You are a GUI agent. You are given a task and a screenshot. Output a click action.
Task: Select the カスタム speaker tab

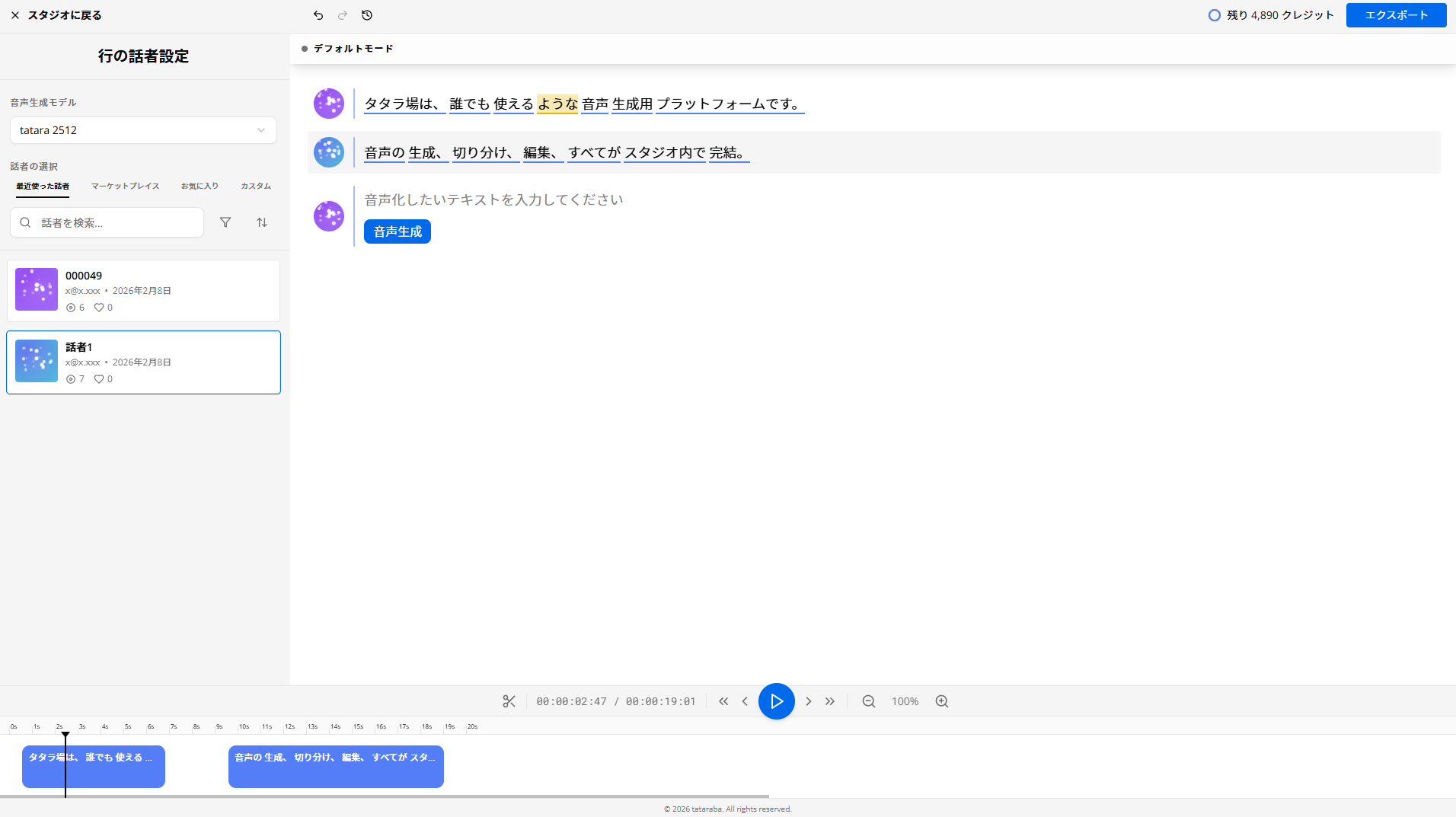[256, 185]
